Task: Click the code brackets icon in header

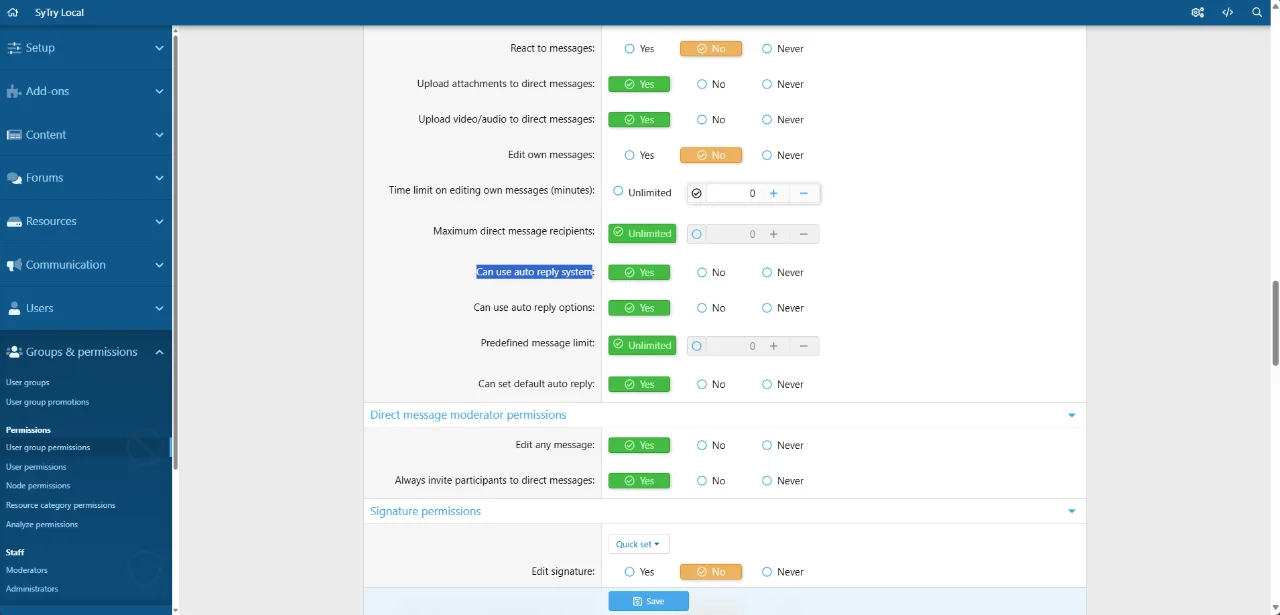Action: point(1228,13)
